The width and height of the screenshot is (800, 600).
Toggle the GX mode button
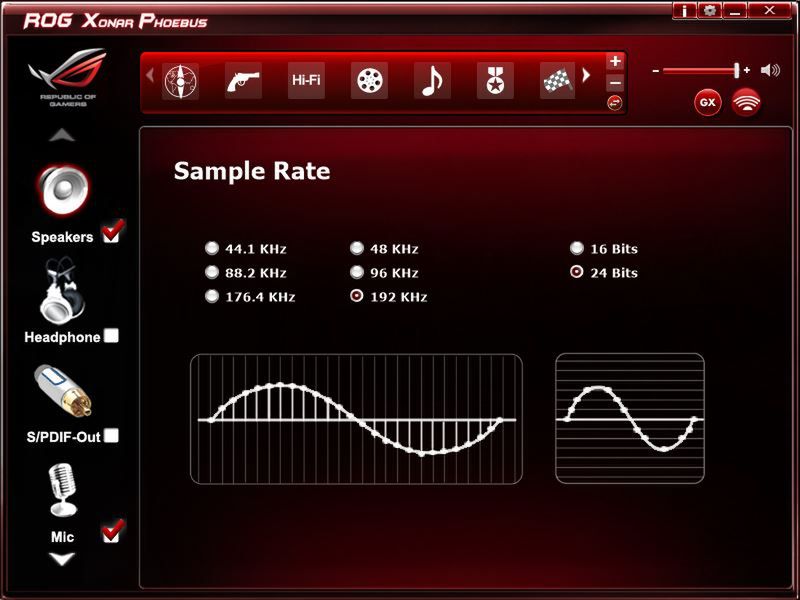[708, 103]
